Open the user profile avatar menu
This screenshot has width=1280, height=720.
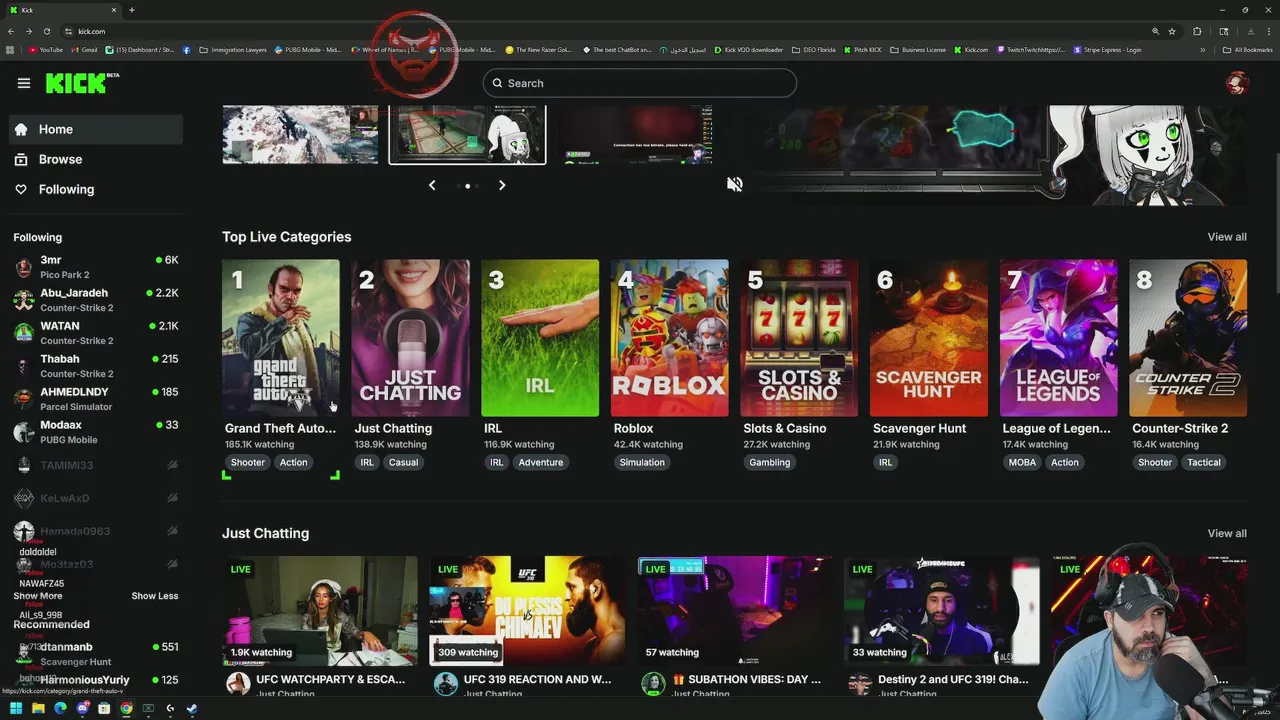pyautogui.click(x=1237, y=83)
